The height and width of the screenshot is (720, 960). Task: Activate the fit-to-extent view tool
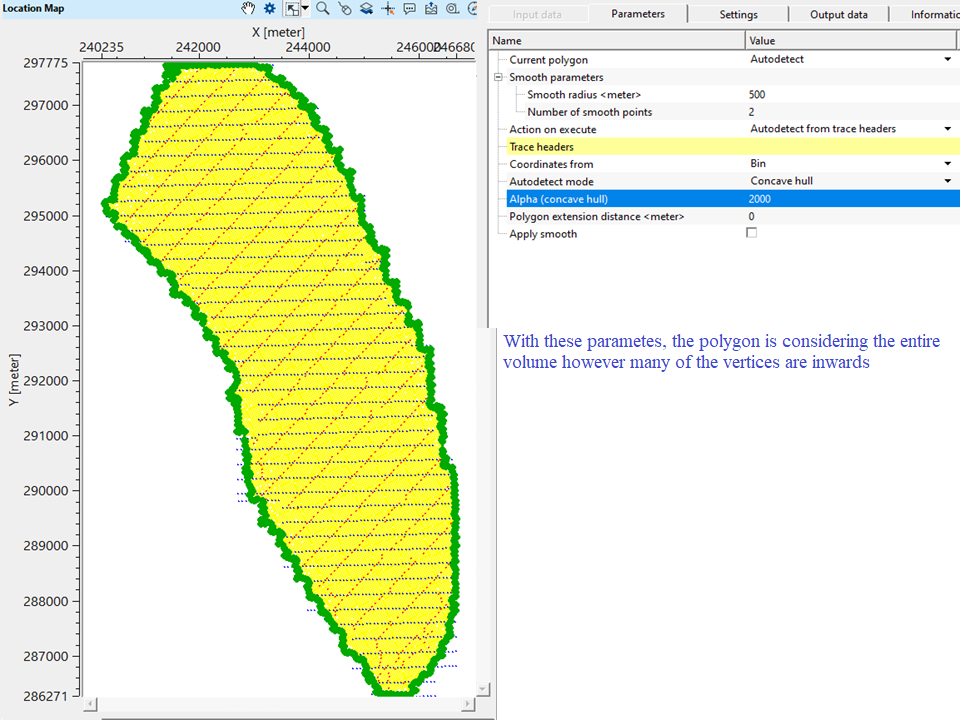click(292, 9)
